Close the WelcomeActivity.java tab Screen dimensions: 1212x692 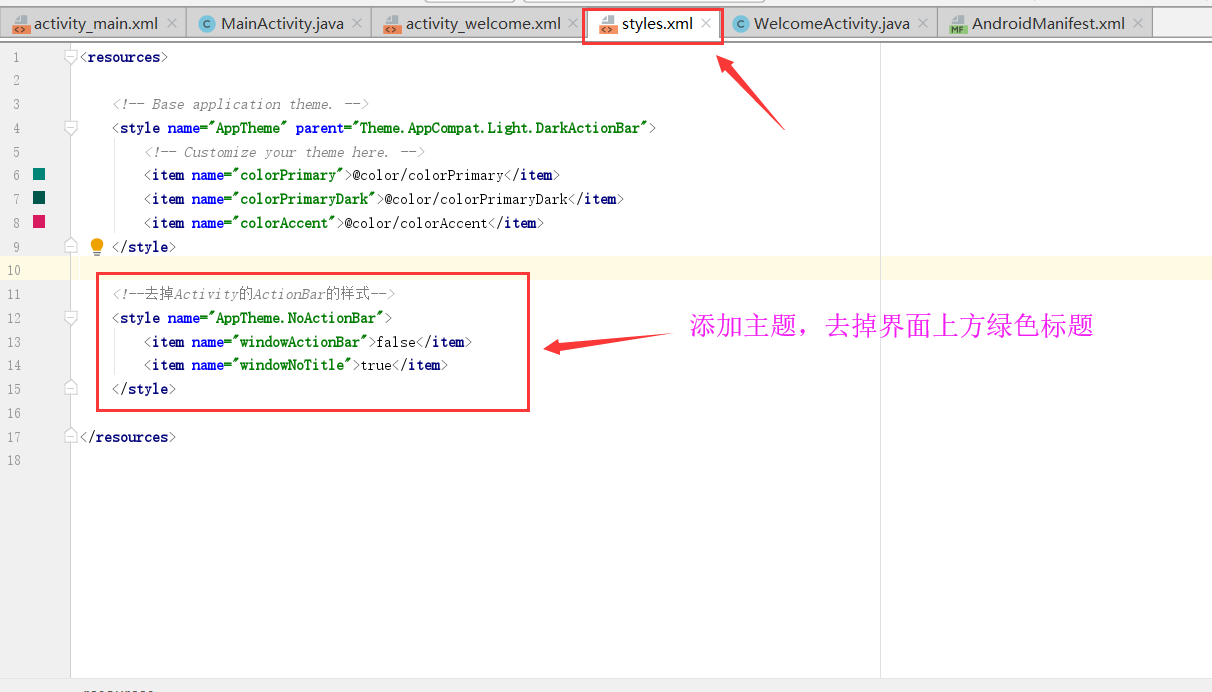(923, 23)
